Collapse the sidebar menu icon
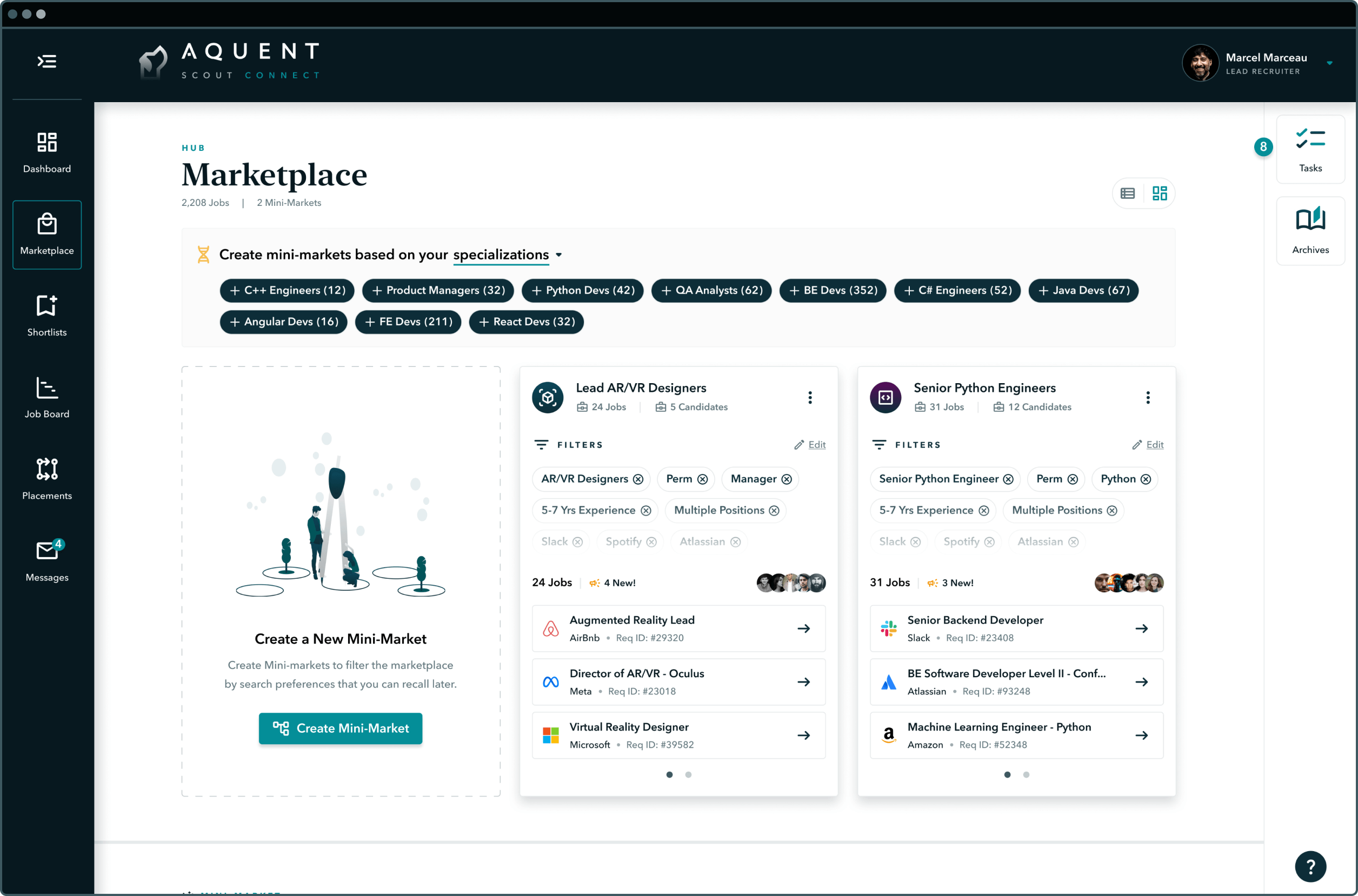This screenshot has width=1358, height=896. click(47, 61)
